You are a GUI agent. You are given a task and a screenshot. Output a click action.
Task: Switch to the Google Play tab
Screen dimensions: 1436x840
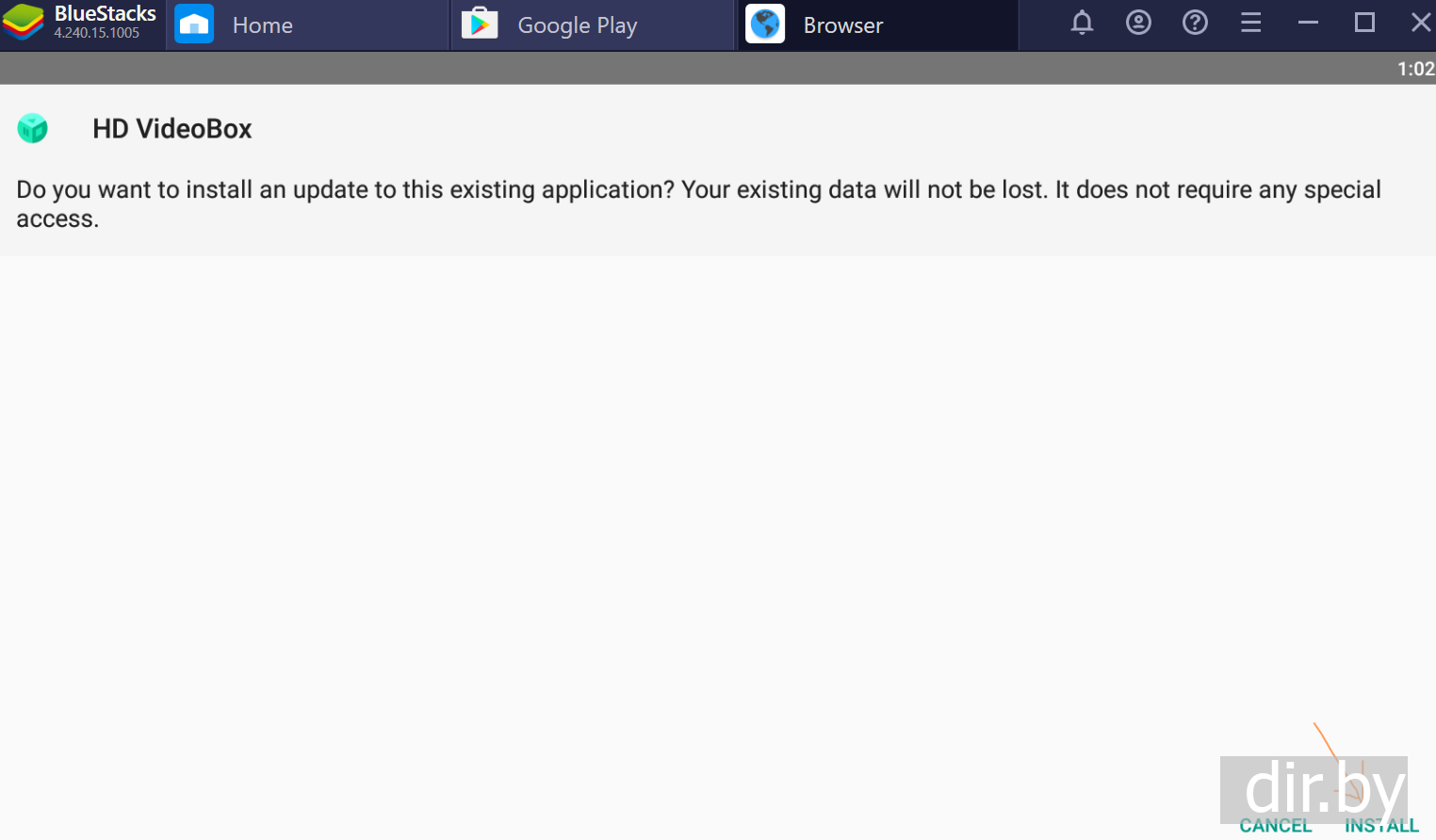click(577, 25)
